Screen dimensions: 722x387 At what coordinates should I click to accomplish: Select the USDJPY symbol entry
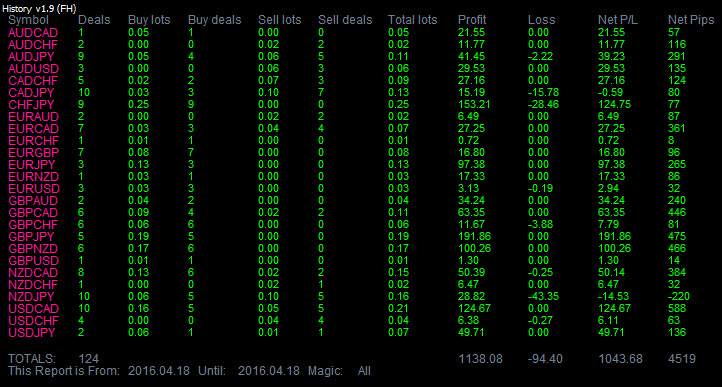click(x=32, y=332)
